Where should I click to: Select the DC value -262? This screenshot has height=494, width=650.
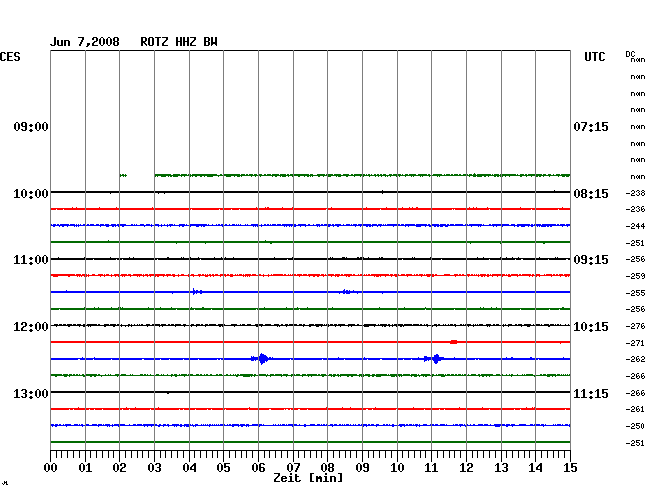coord(635,359)
